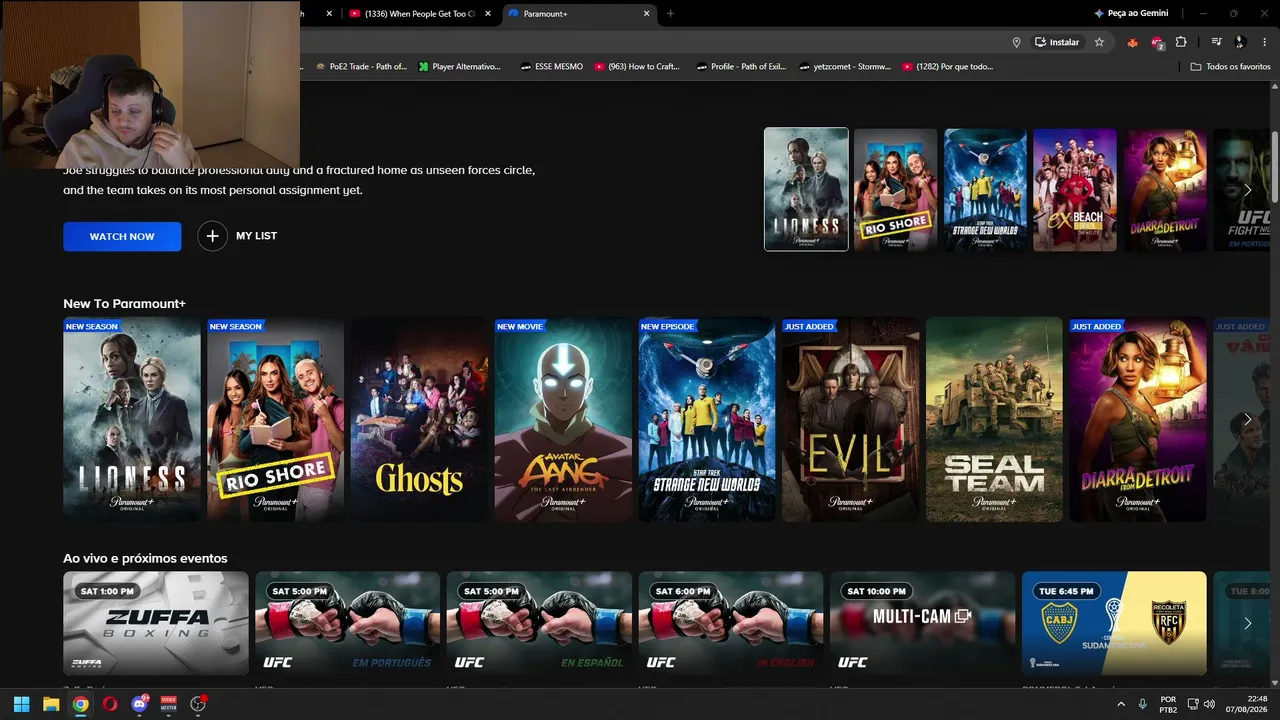Screen dimensions: 1280x720
Task: Open the Lioness poster in New To Paramount+
Action: click(132, 420)
